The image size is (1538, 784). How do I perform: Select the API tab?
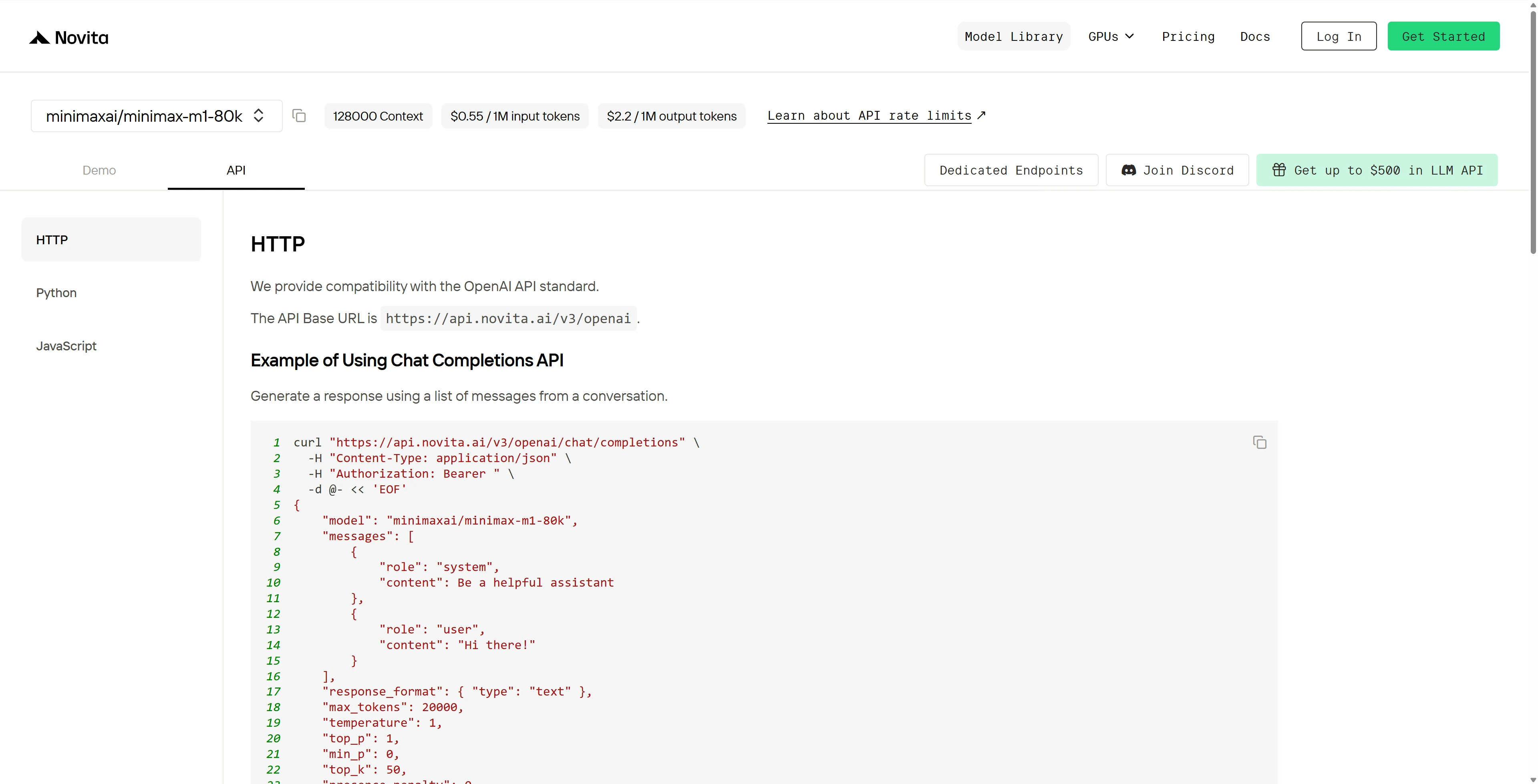pyautogui.click(x=236, y=170)
